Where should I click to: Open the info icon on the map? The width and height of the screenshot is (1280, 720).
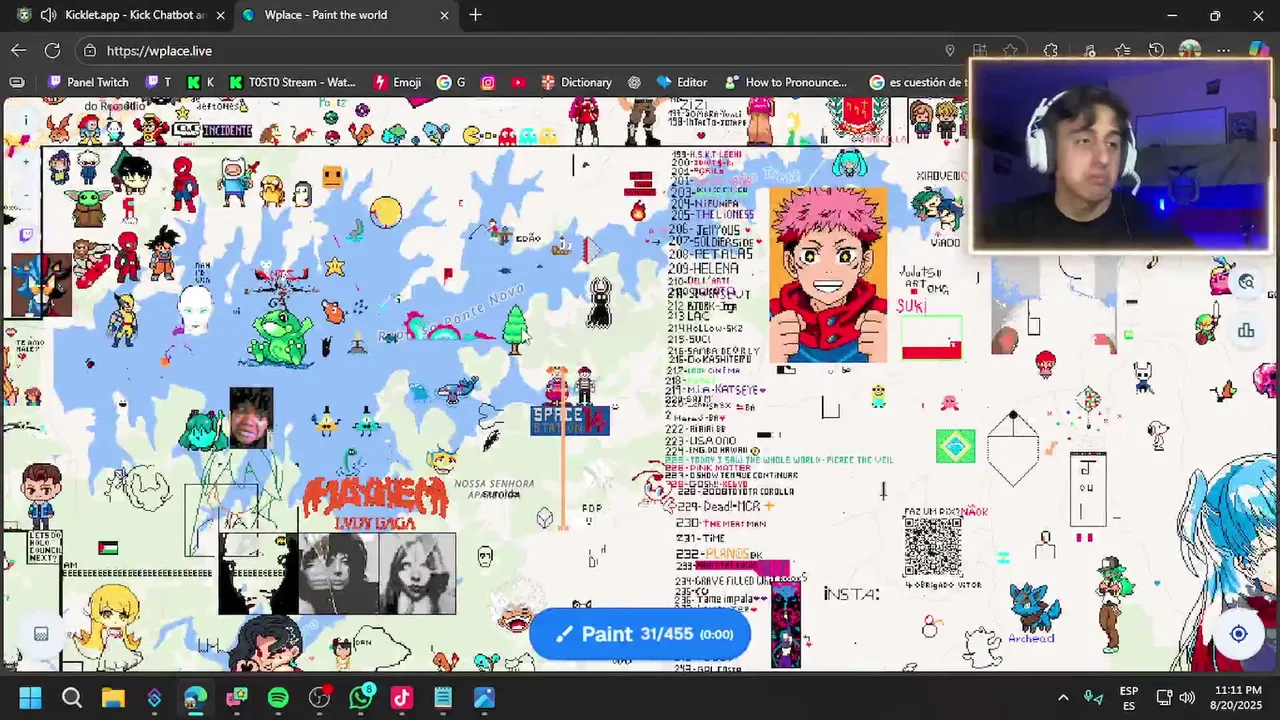[x=26, y=120]
